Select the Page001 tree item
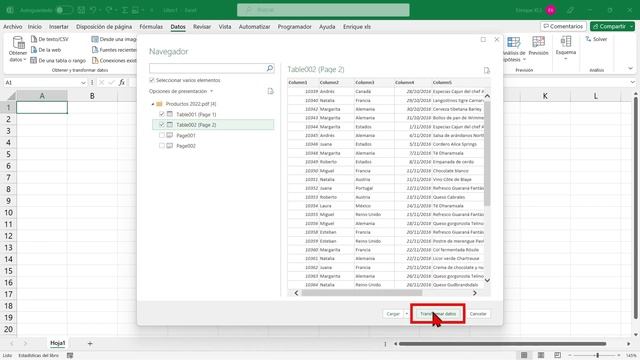Screen dimensions: 640x360 [186, 135]
